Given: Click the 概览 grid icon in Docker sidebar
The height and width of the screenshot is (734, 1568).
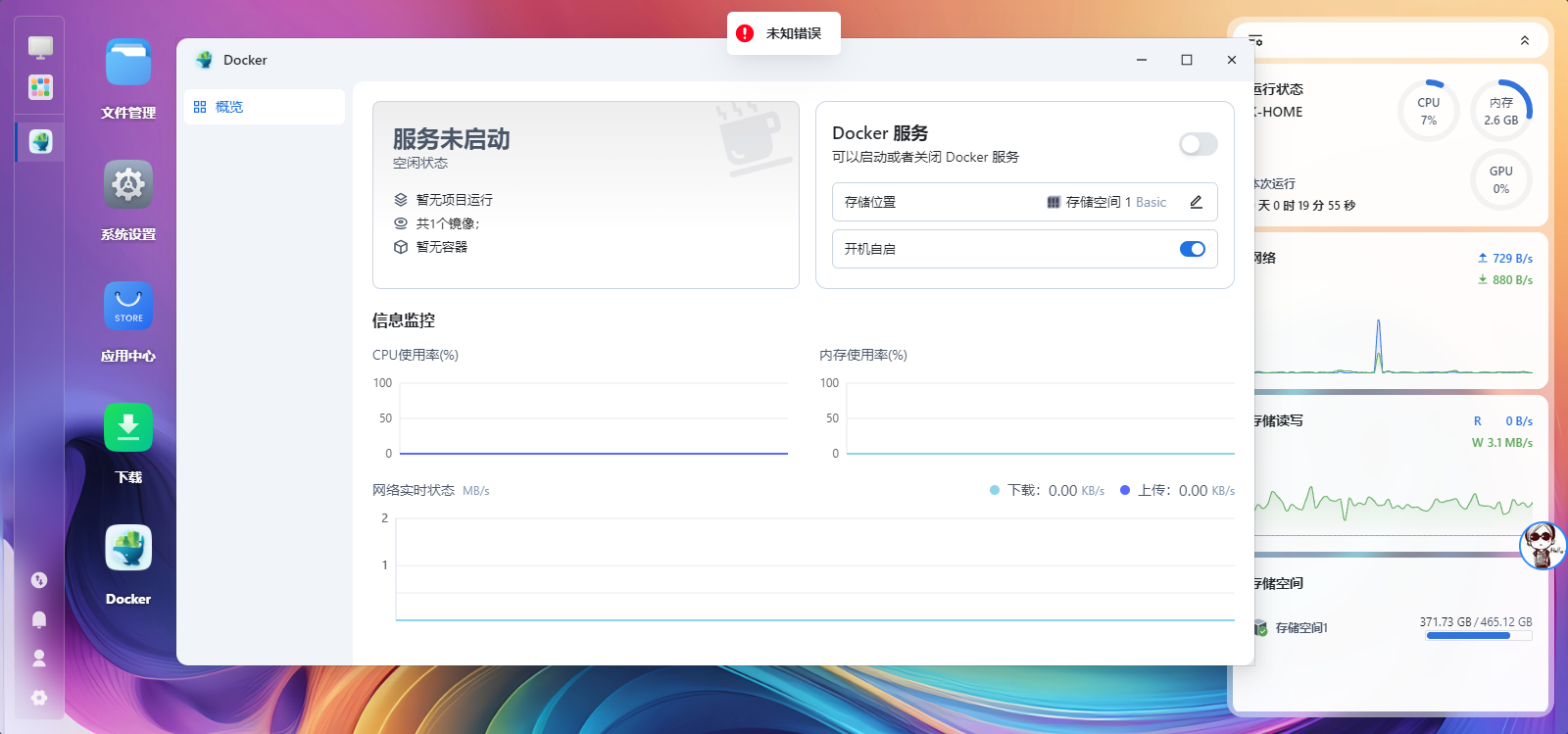Looking at the screenshot, I should [x=200, y=107].
